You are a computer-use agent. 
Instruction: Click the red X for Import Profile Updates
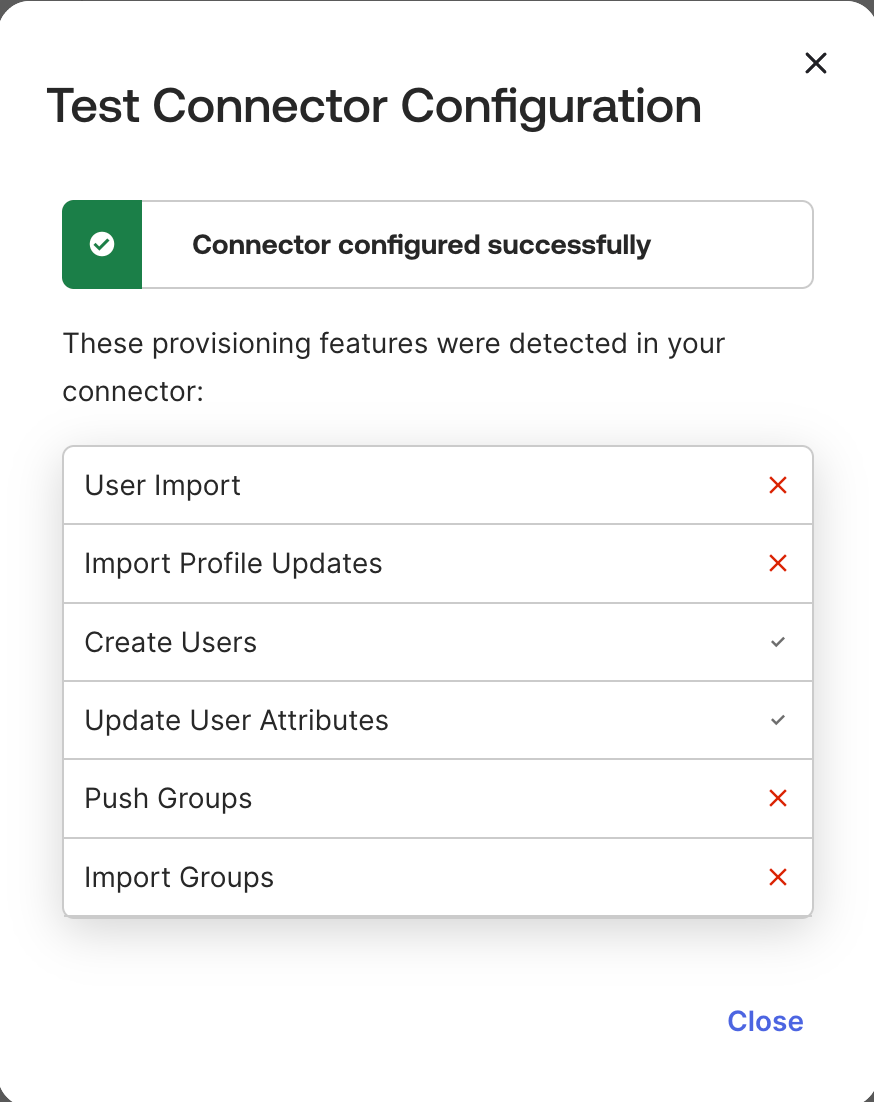777,564
